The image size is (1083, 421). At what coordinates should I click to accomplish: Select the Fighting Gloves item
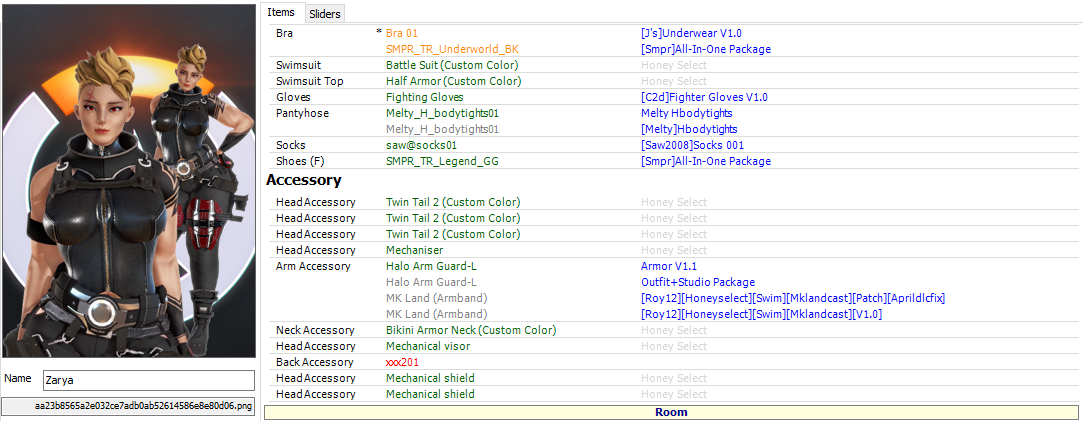425,97
